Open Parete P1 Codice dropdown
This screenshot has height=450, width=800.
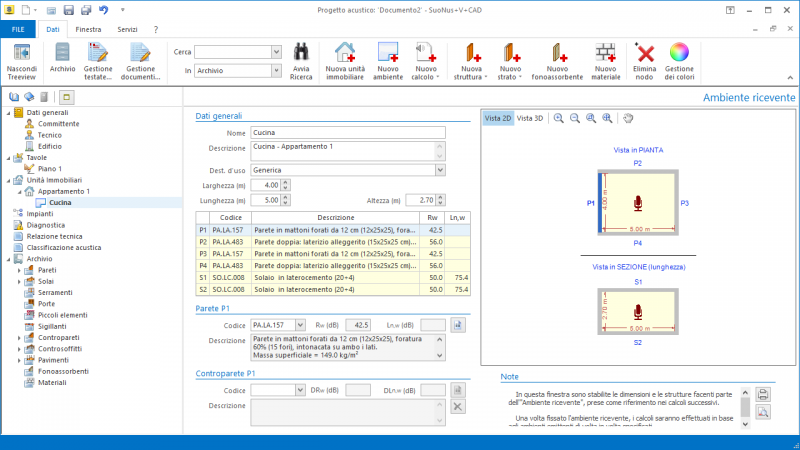click(300, 325)
